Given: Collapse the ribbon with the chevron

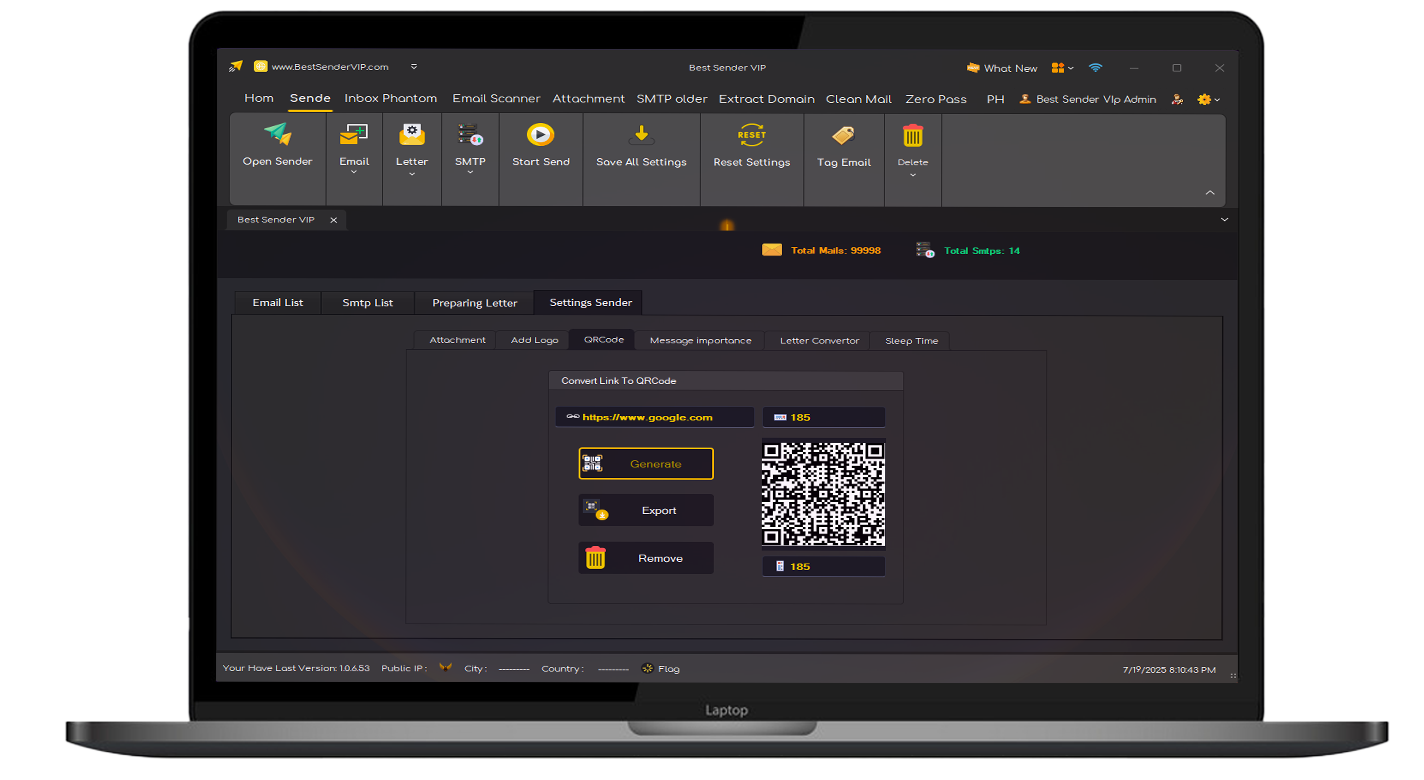Looking at the screenshot, I should 1210,193.
